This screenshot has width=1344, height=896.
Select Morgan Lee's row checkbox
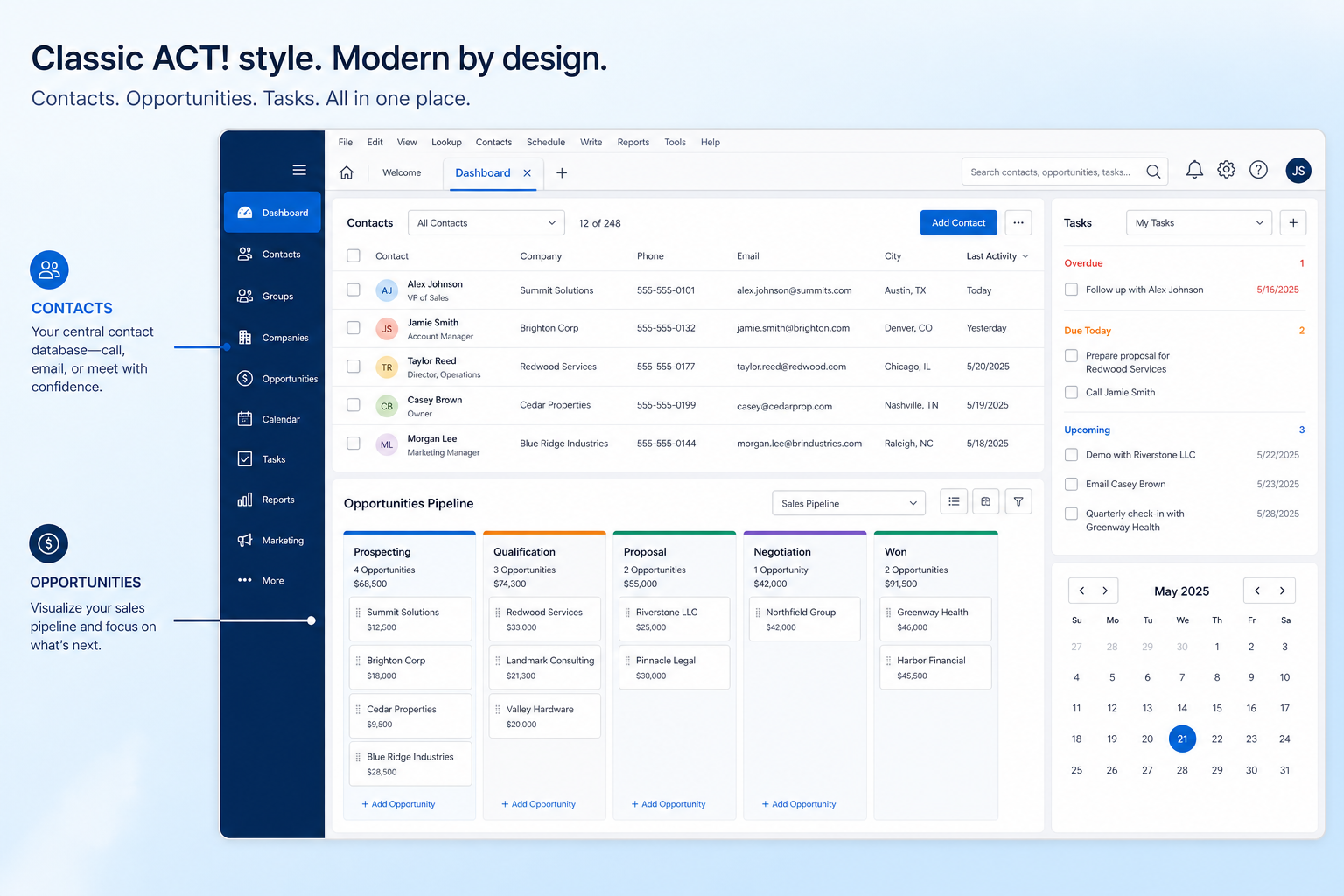(x=353, y=444)
